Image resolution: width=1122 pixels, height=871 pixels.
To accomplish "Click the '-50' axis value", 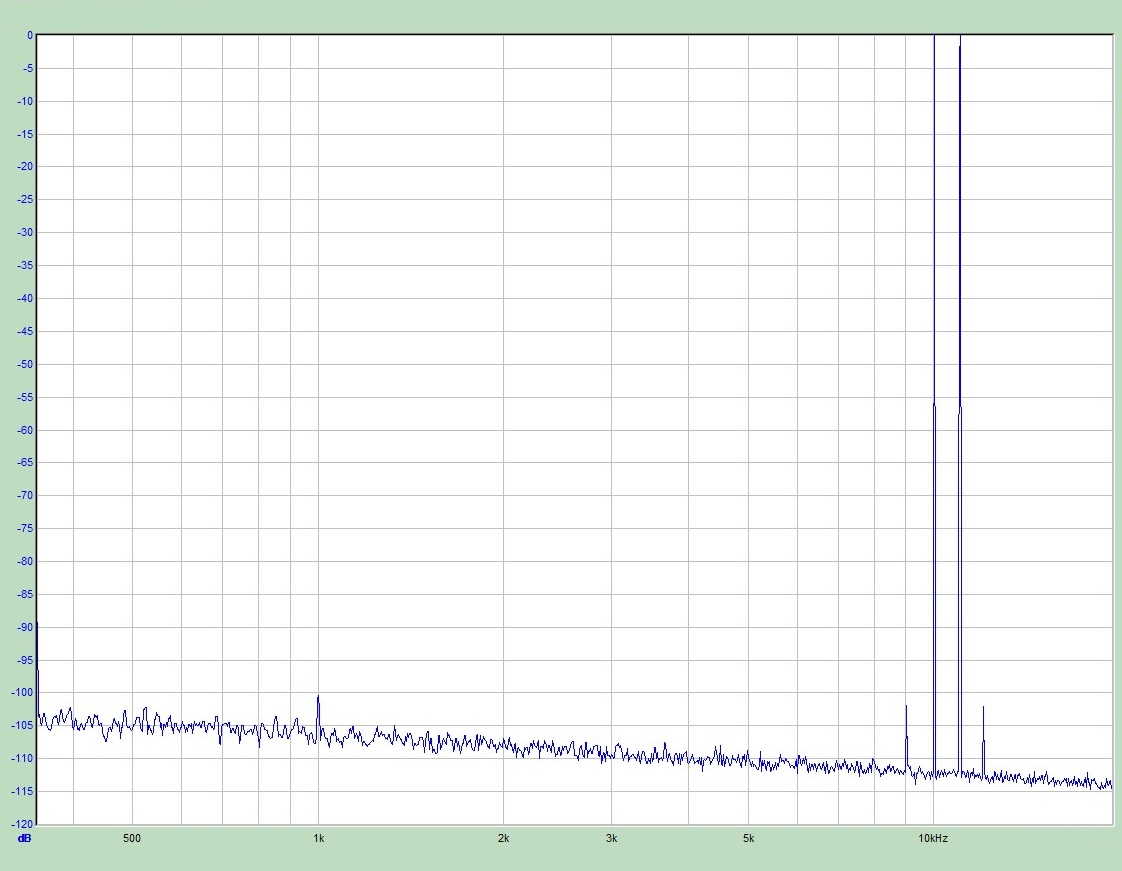I will tap(25, 364).
